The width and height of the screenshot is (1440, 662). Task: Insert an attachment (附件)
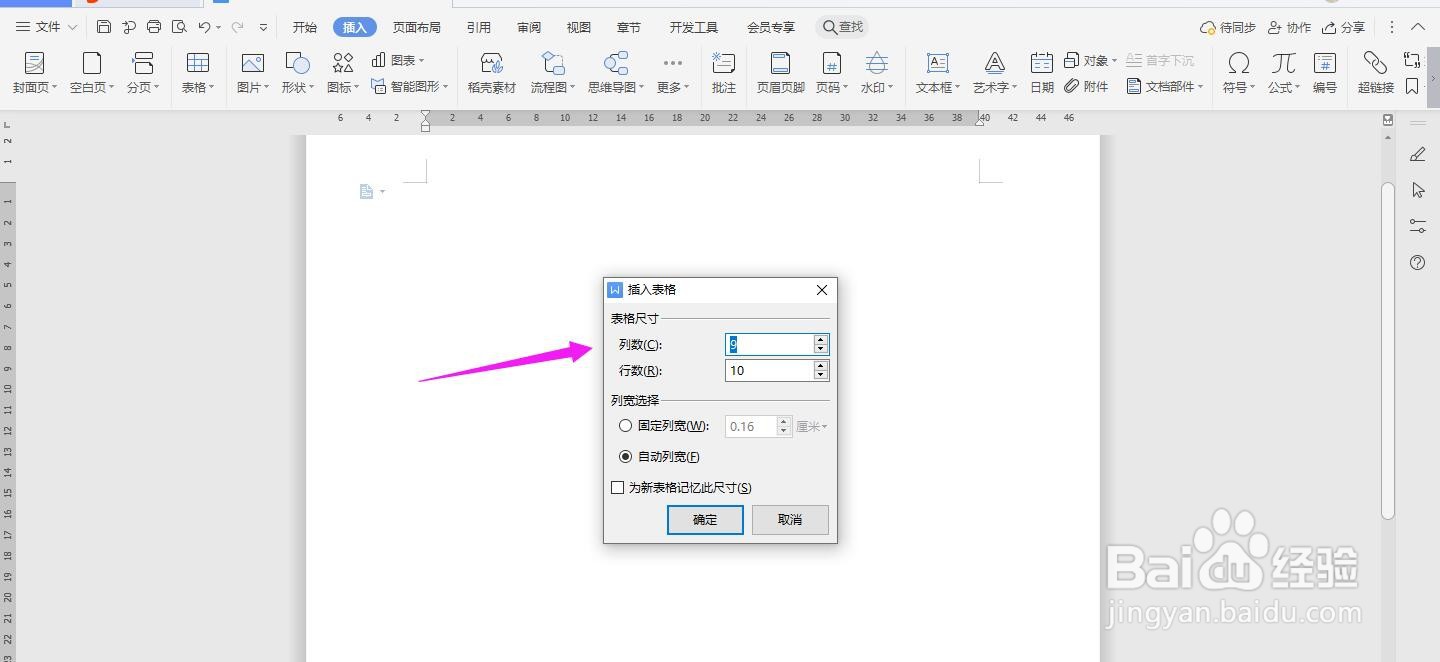pyautogui.click(x=1087, y=86)
